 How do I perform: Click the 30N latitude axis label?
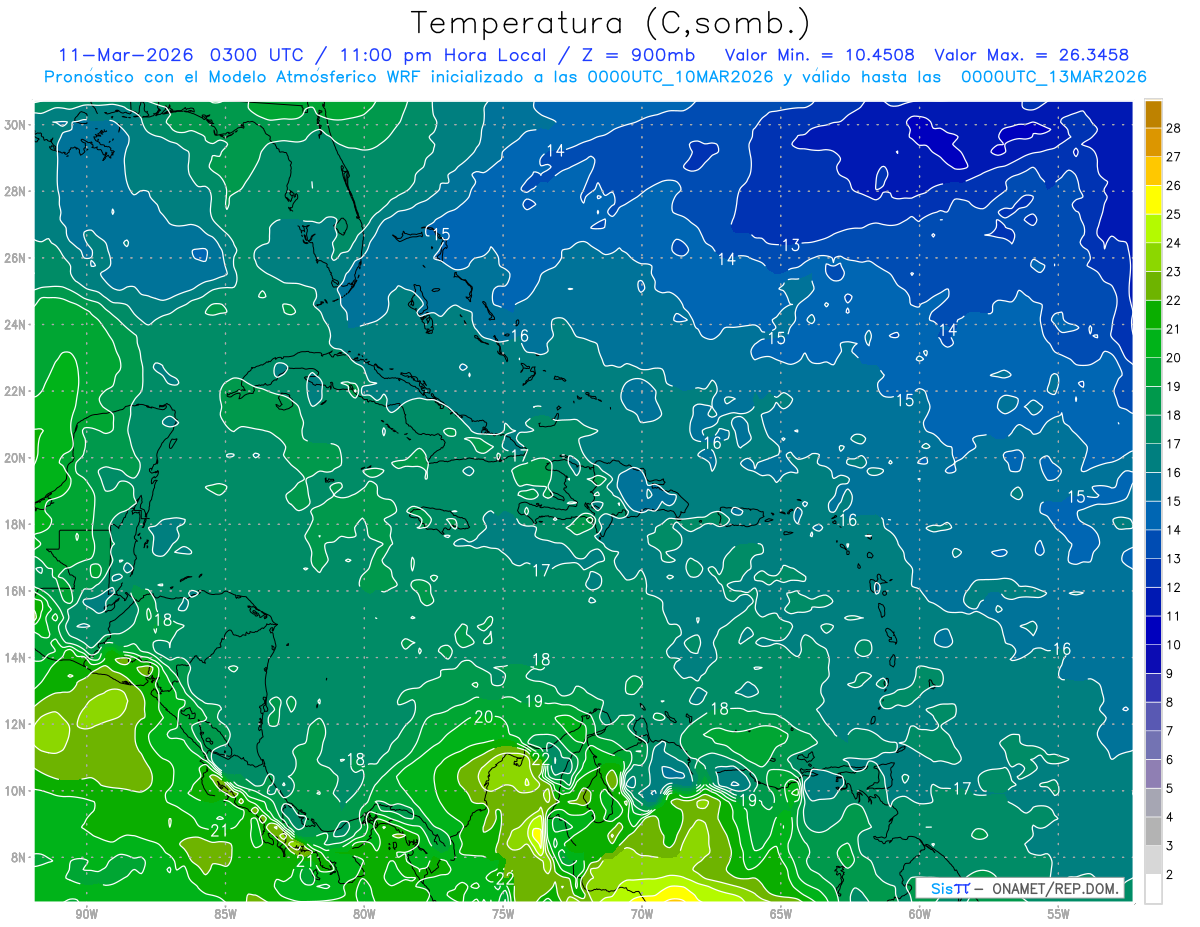pos(16,124)
